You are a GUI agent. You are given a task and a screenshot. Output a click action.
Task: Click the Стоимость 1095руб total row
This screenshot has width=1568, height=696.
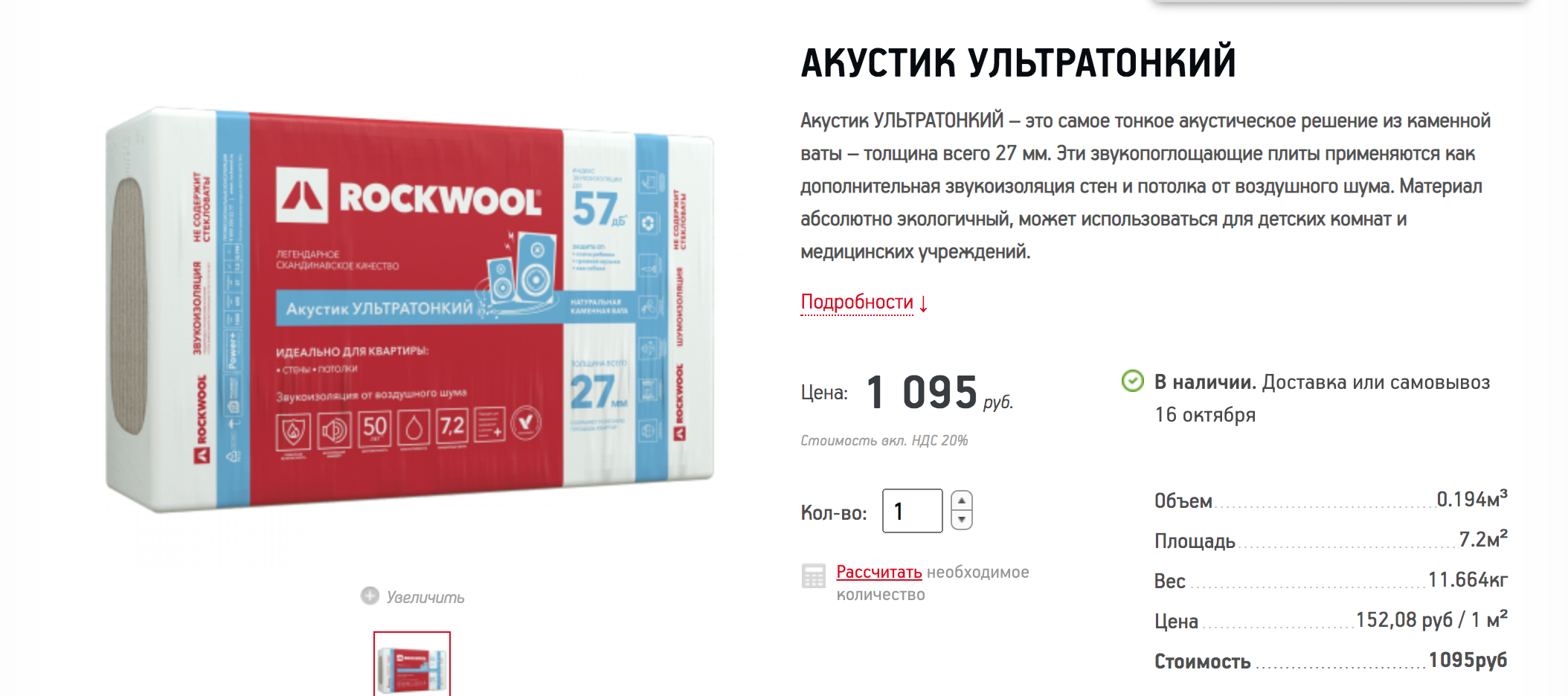point(1331,660)
